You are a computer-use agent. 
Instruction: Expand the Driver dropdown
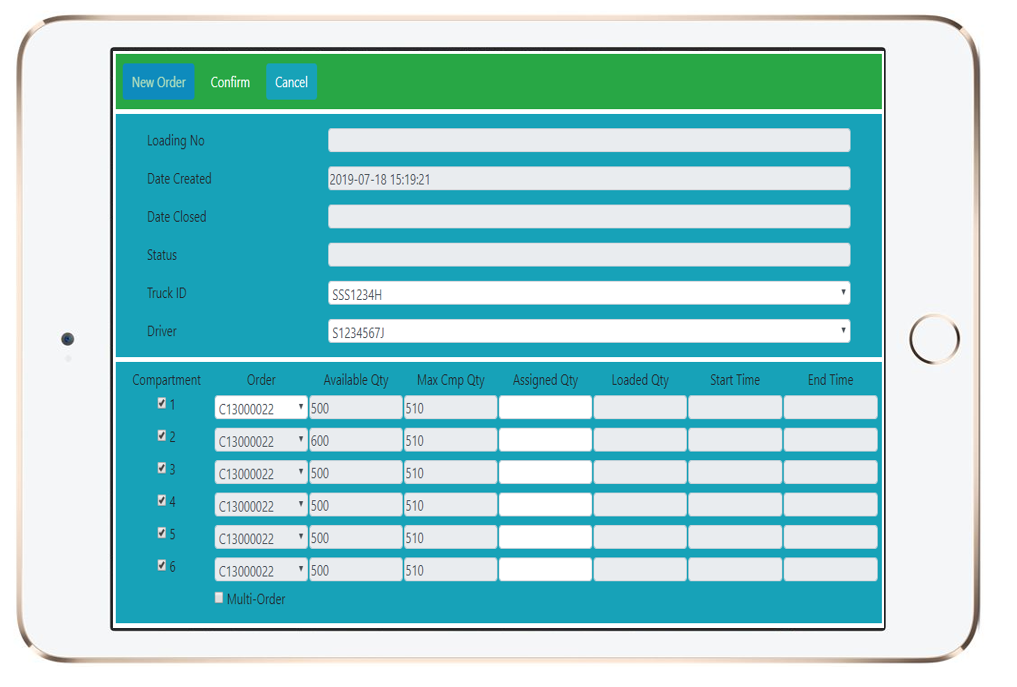[589, 331]
